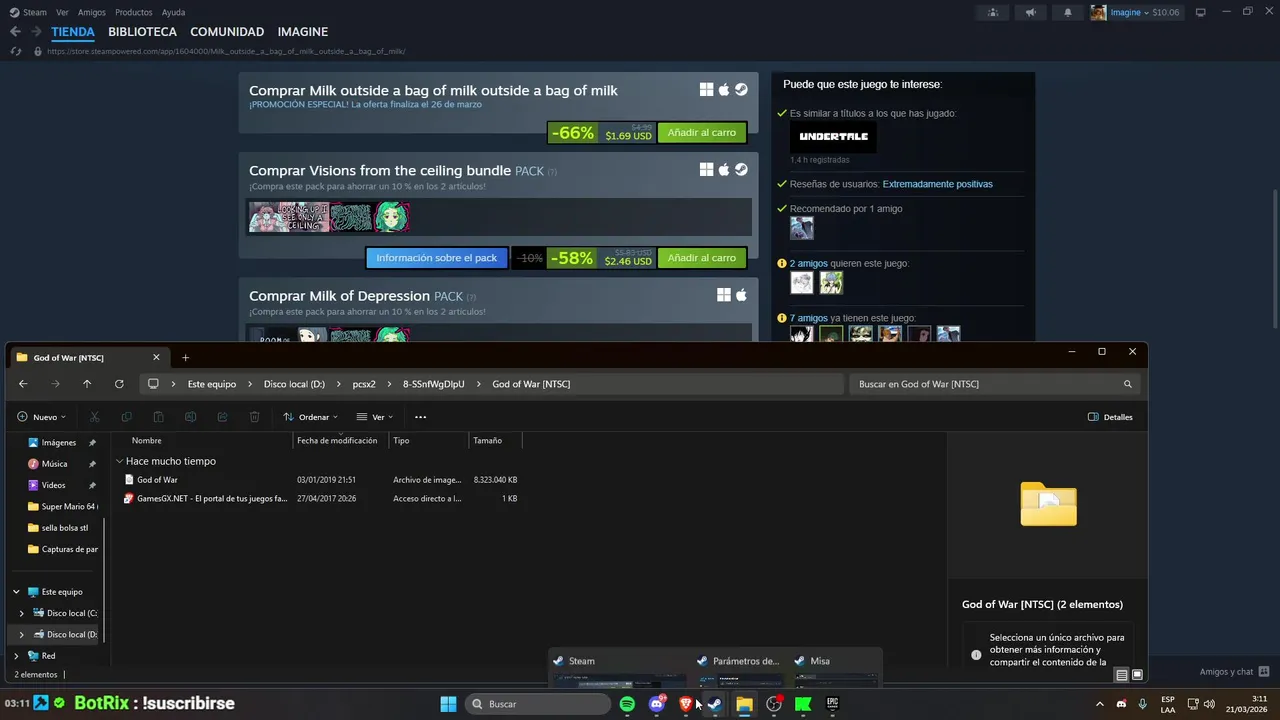Select the GamesGX.NET shortcut file
This screenshot has height=720, width=1280.
pyautogui.click(x=205, y=498)
